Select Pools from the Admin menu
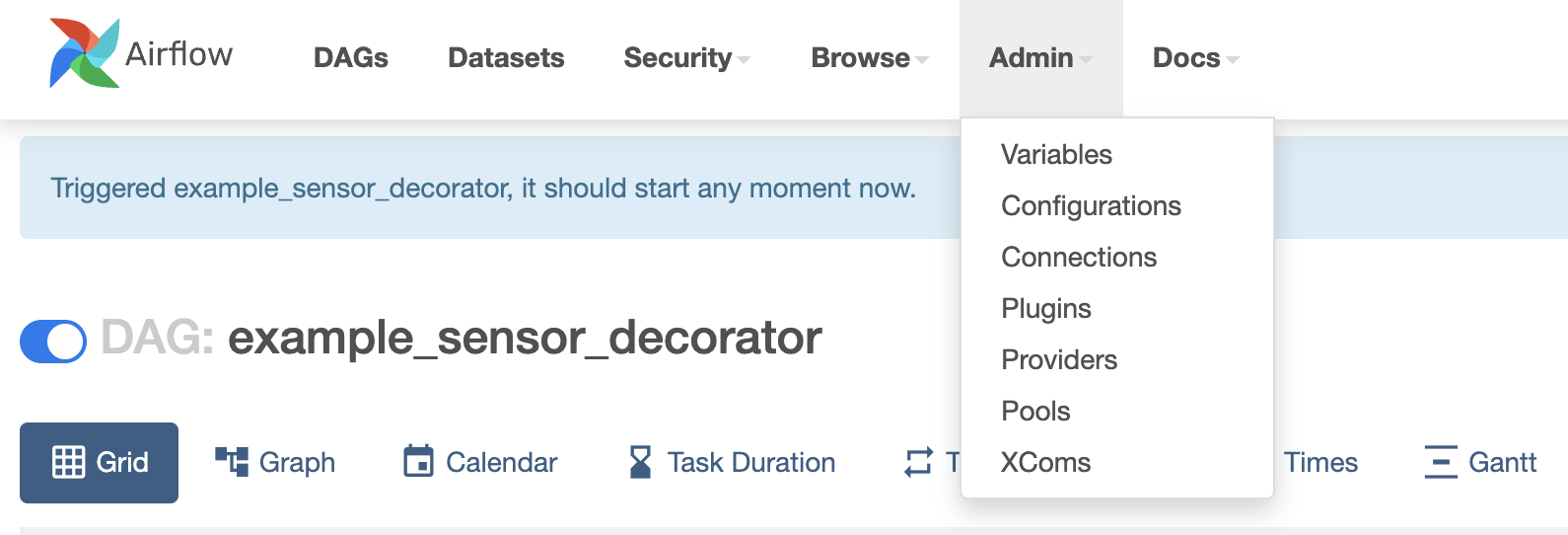The image size is (1568, 535). pyautogui.click(x=1035, y=412)
